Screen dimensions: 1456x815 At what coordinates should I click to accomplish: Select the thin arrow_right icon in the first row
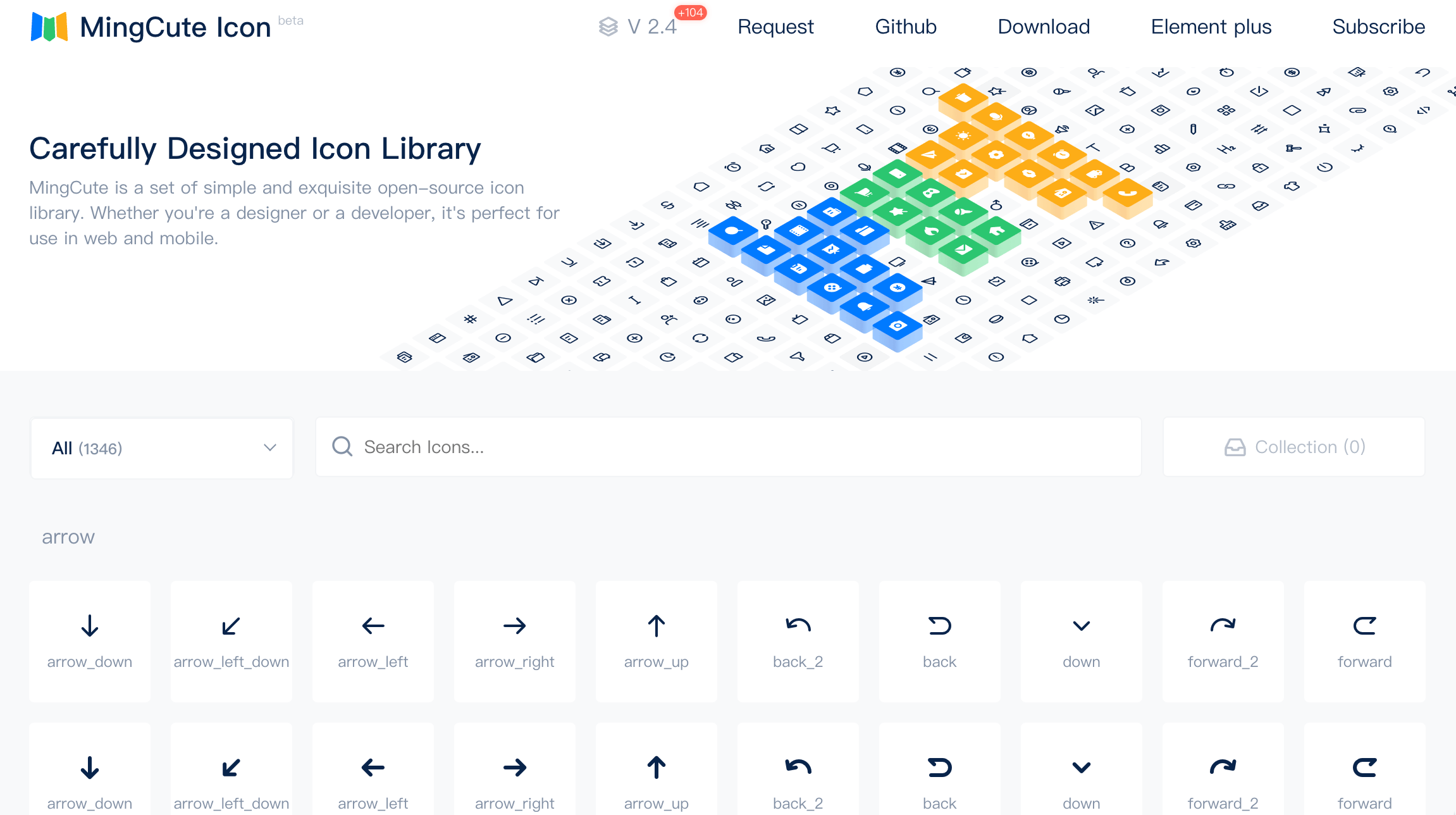pyautogui.click(x=515, y=626)
